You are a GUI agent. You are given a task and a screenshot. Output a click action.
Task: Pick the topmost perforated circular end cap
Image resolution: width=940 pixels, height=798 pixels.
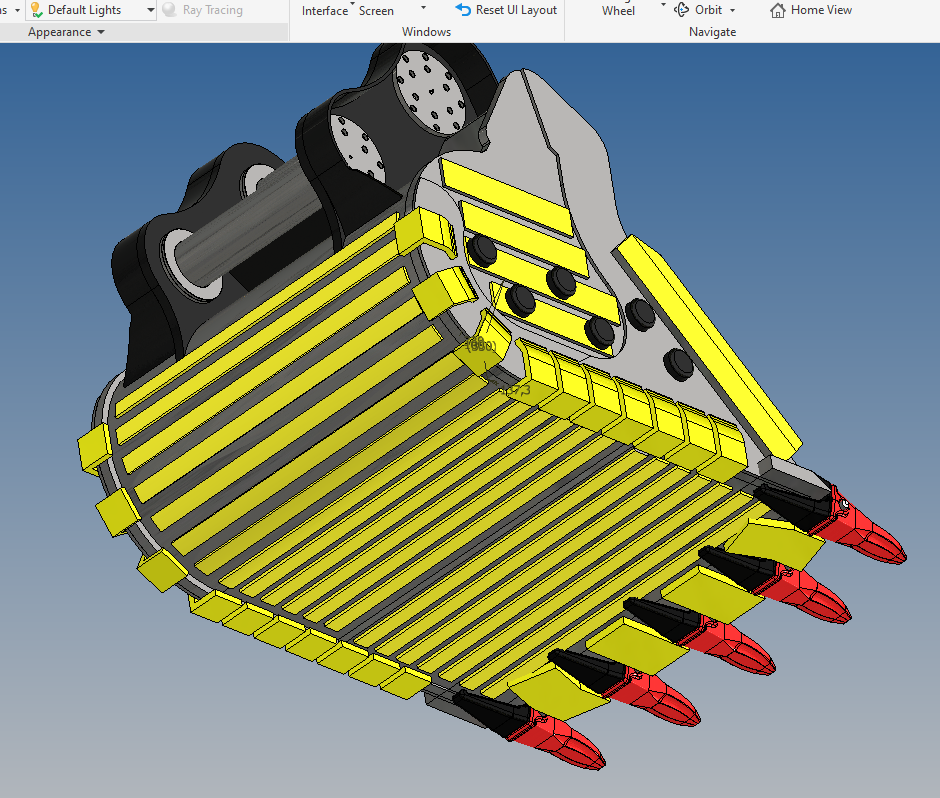point(434,89)
